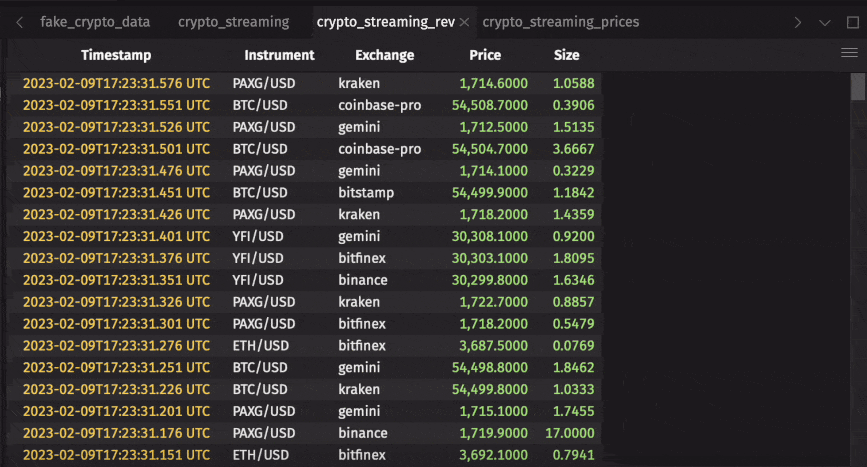Image resolution: width=867 pixels, height=467 pixels.
Task: Sort by the Timestamp column header
Action: (116, 55)
